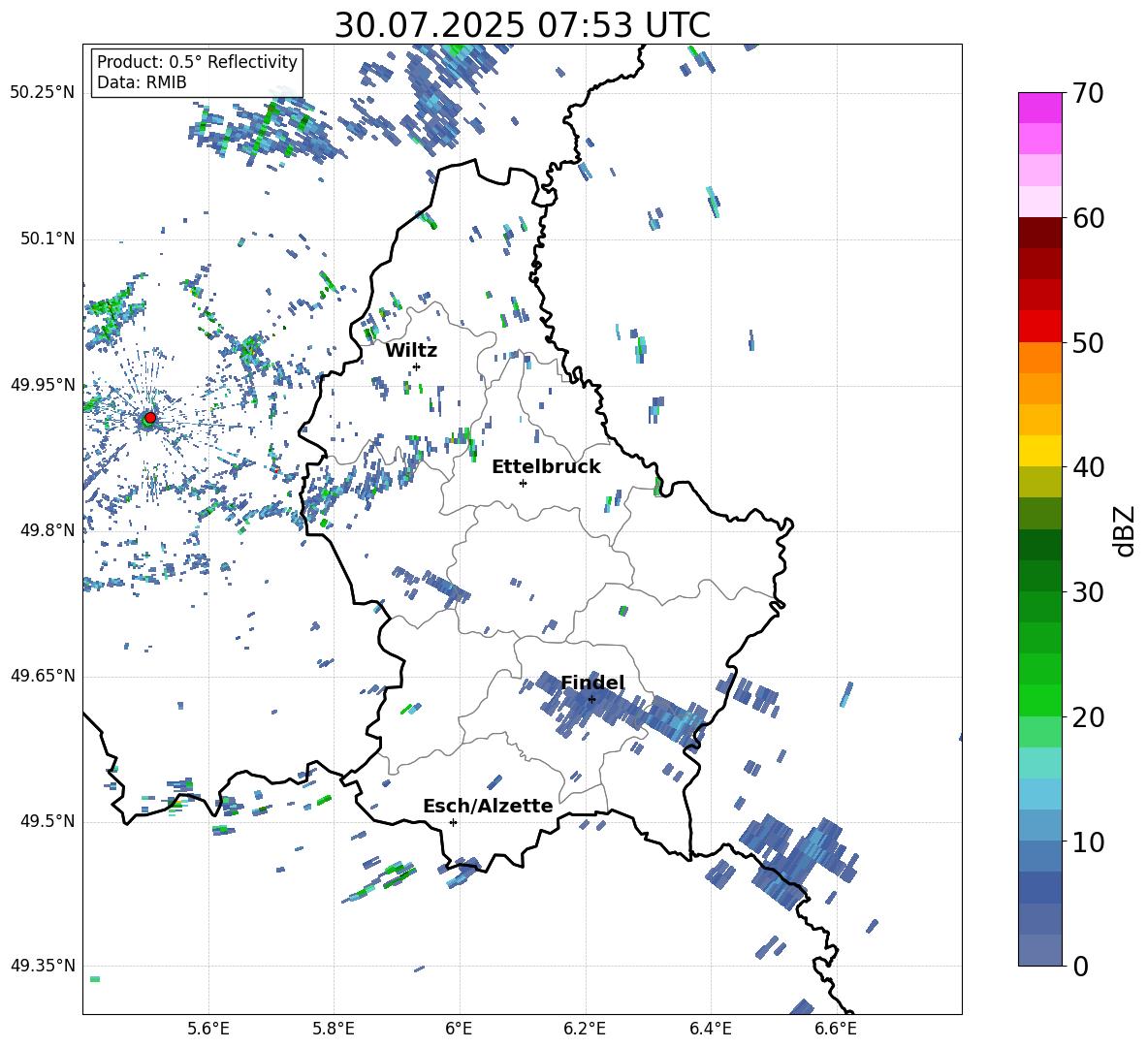
Task: Click the 50 colorbar tick label
Action: point(1088,342)
